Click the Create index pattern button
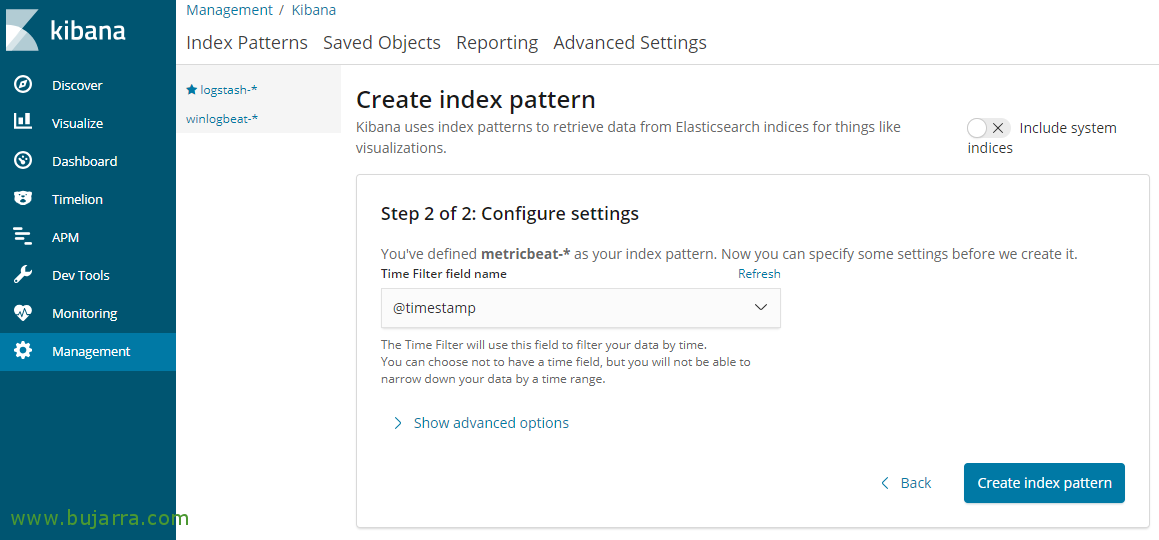The height and width of the screenshot is (540, 1159). 1044,483
